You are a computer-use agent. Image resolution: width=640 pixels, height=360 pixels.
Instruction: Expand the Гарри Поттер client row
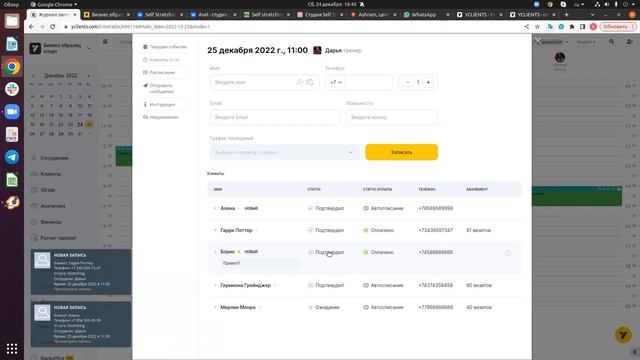coord(215,230)
